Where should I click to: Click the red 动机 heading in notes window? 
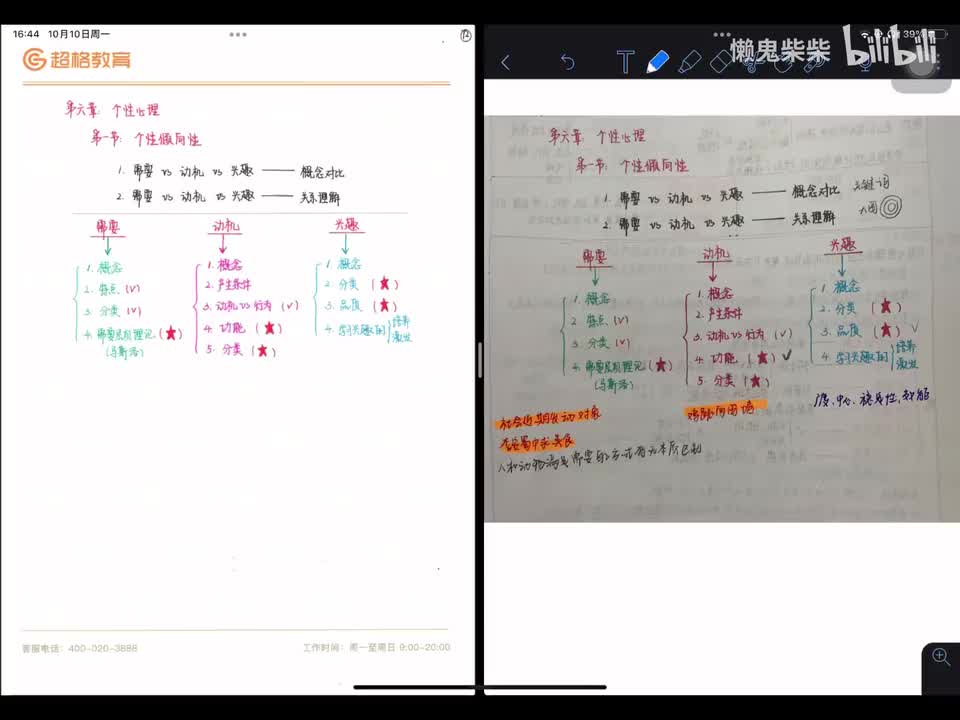pos(715,253)
